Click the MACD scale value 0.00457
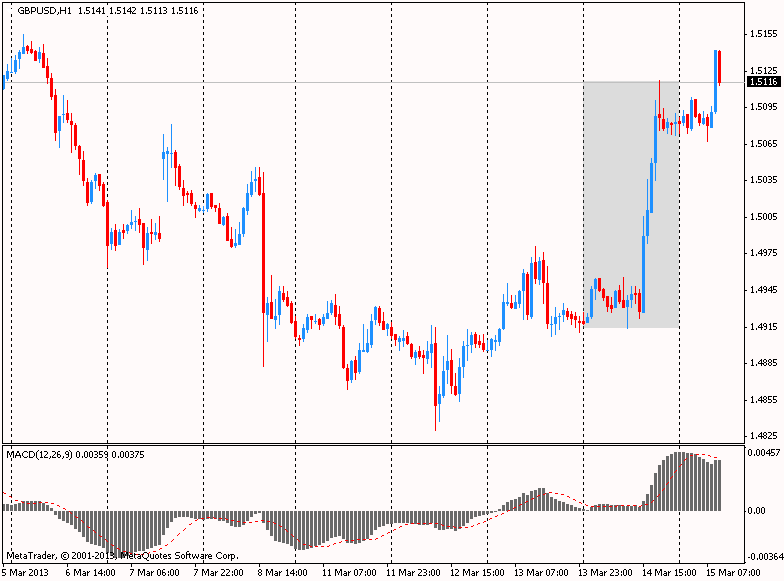Image resolution: width=784 pixels, height=581 pixels. 764,452
